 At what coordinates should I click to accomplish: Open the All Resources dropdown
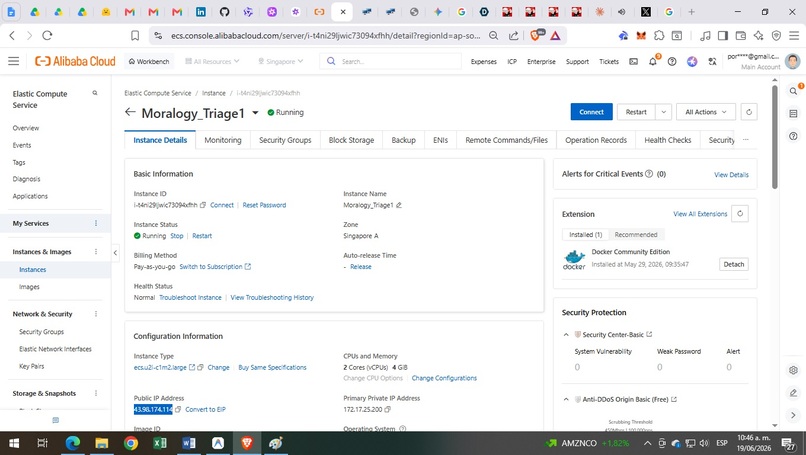point(212,61)
